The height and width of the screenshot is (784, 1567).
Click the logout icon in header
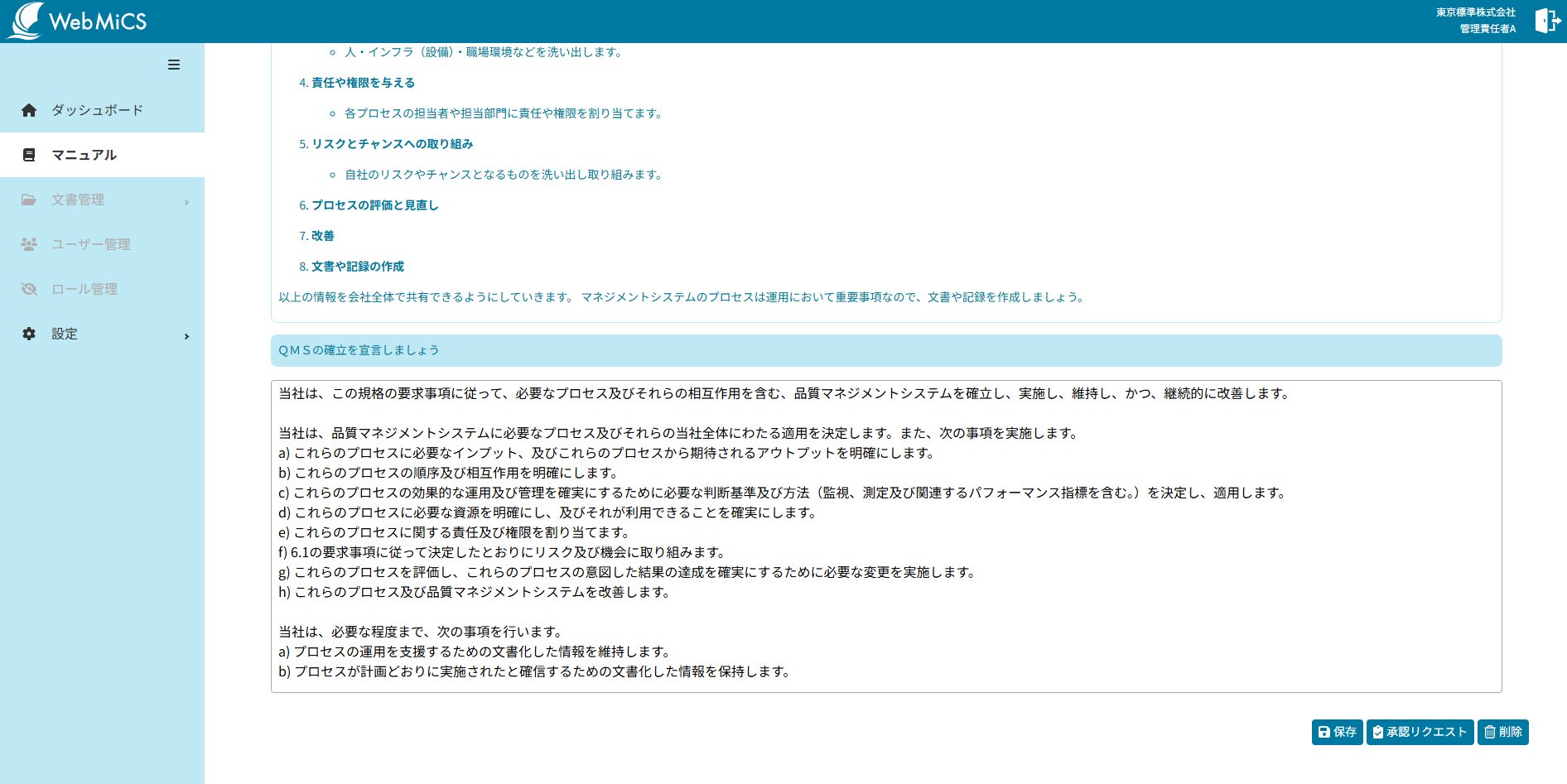[1546, 21]
